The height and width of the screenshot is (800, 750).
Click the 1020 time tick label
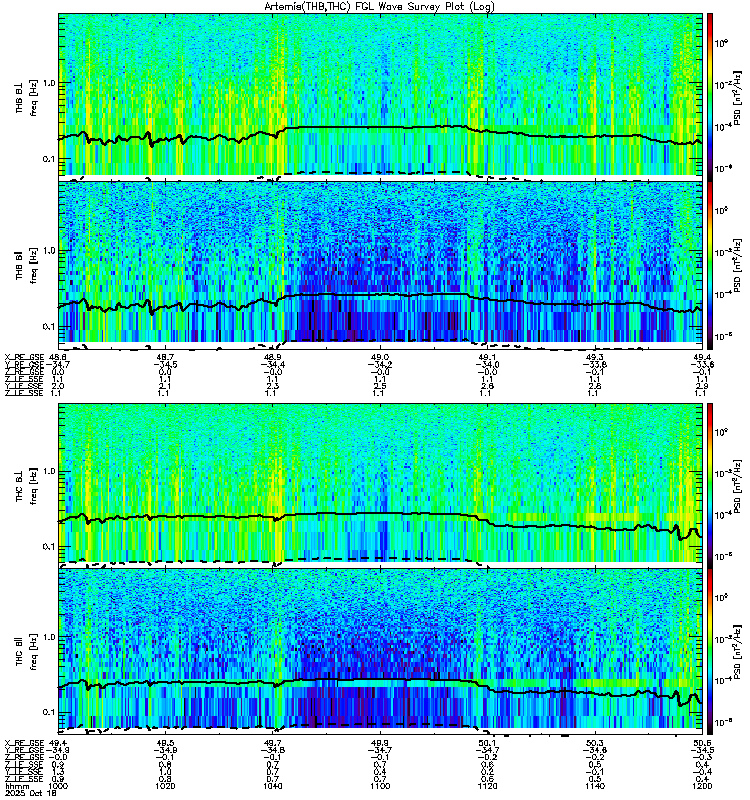pyautogui.click(x=165, y=786)
